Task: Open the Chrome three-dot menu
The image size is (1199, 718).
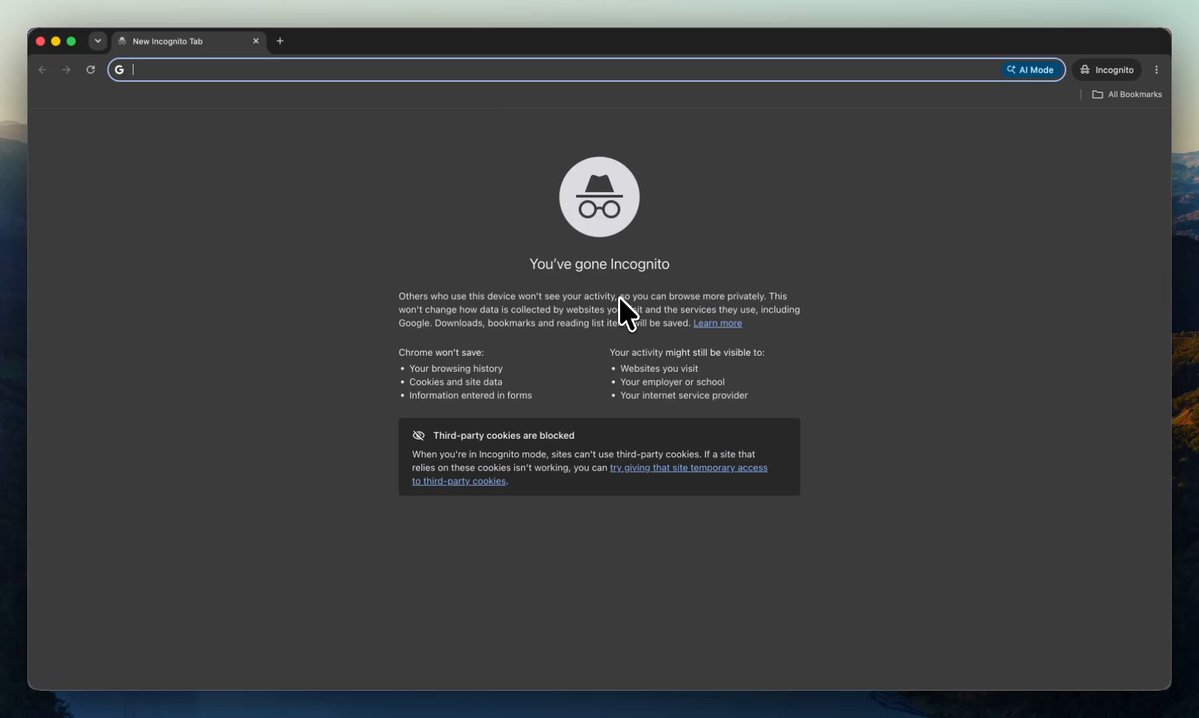Action: (x=1156, y=70)
